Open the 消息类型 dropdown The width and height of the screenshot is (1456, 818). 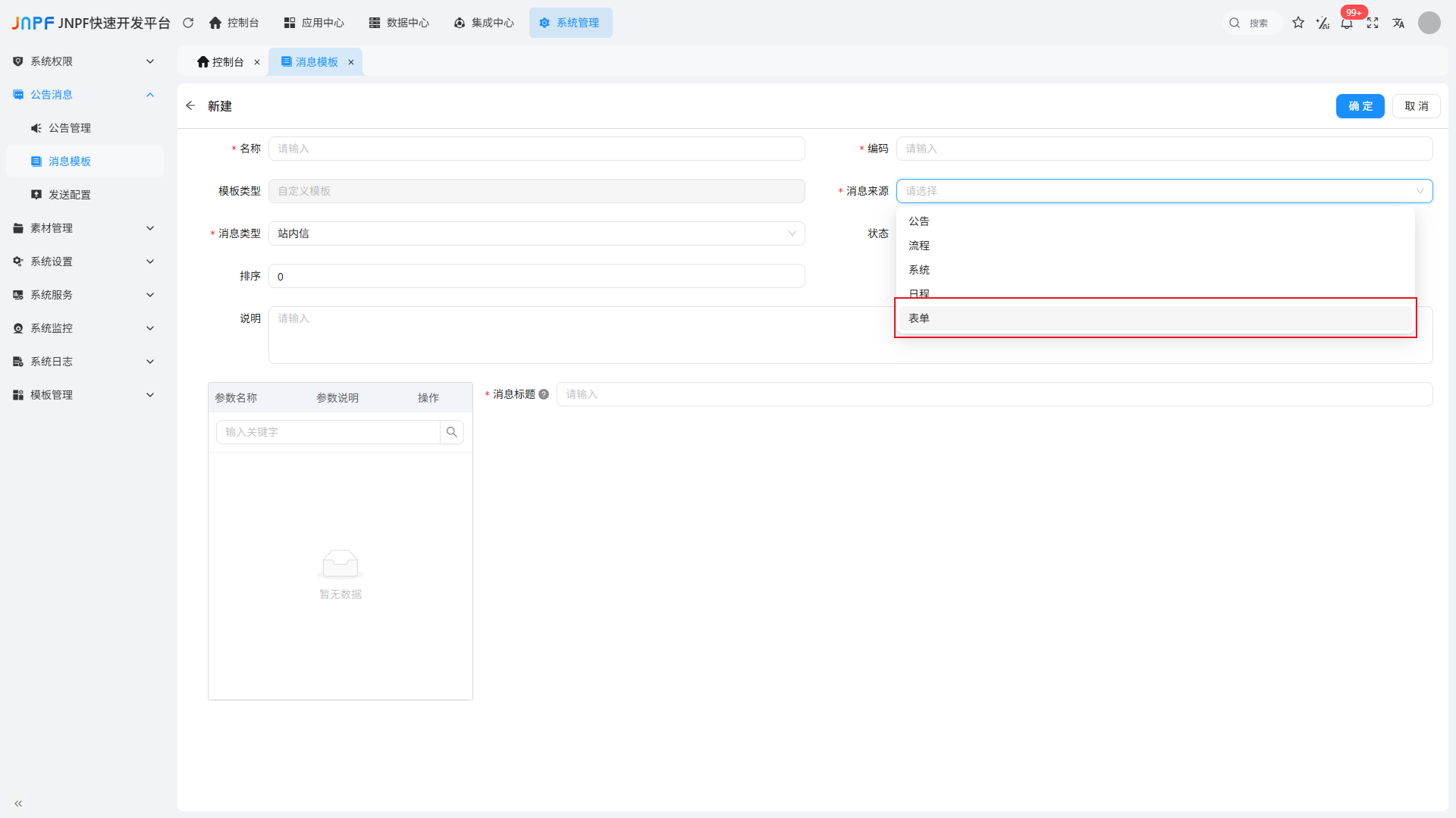click(536, 233)
